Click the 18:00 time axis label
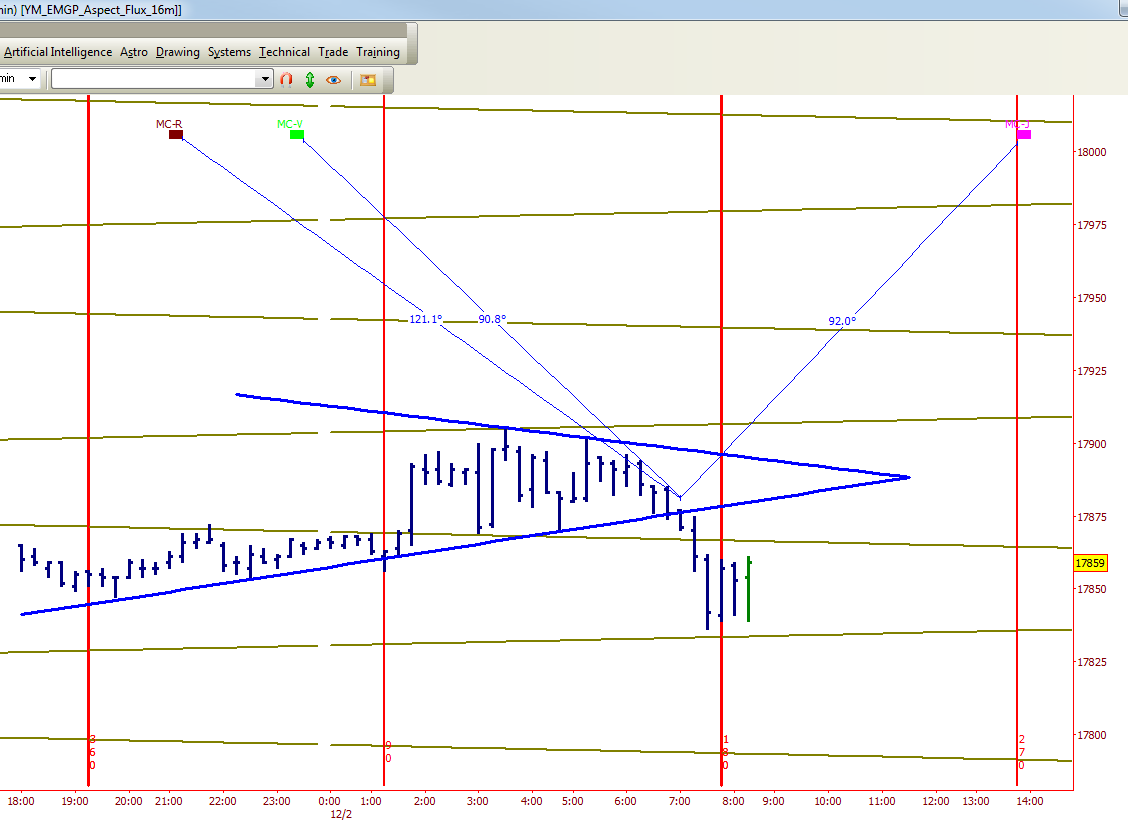This screenshot has height=827, width=1128. [21, 801]
